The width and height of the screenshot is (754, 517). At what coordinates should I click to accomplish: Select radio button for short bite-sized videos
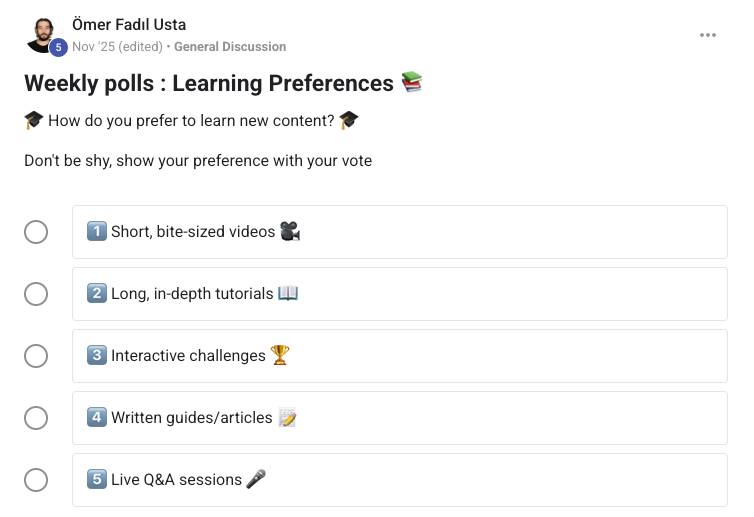tap(36, 232)
